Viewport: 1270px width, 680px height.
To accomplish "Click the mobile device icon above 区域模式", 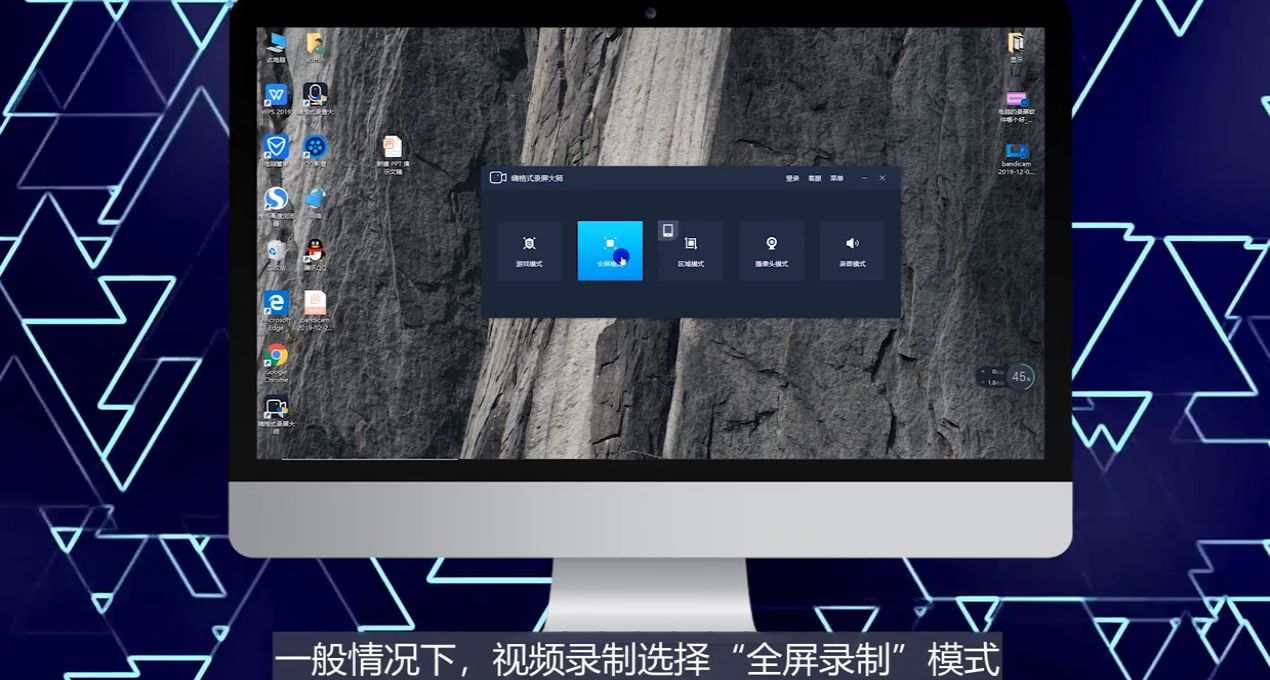I will [x=668, y=229].
